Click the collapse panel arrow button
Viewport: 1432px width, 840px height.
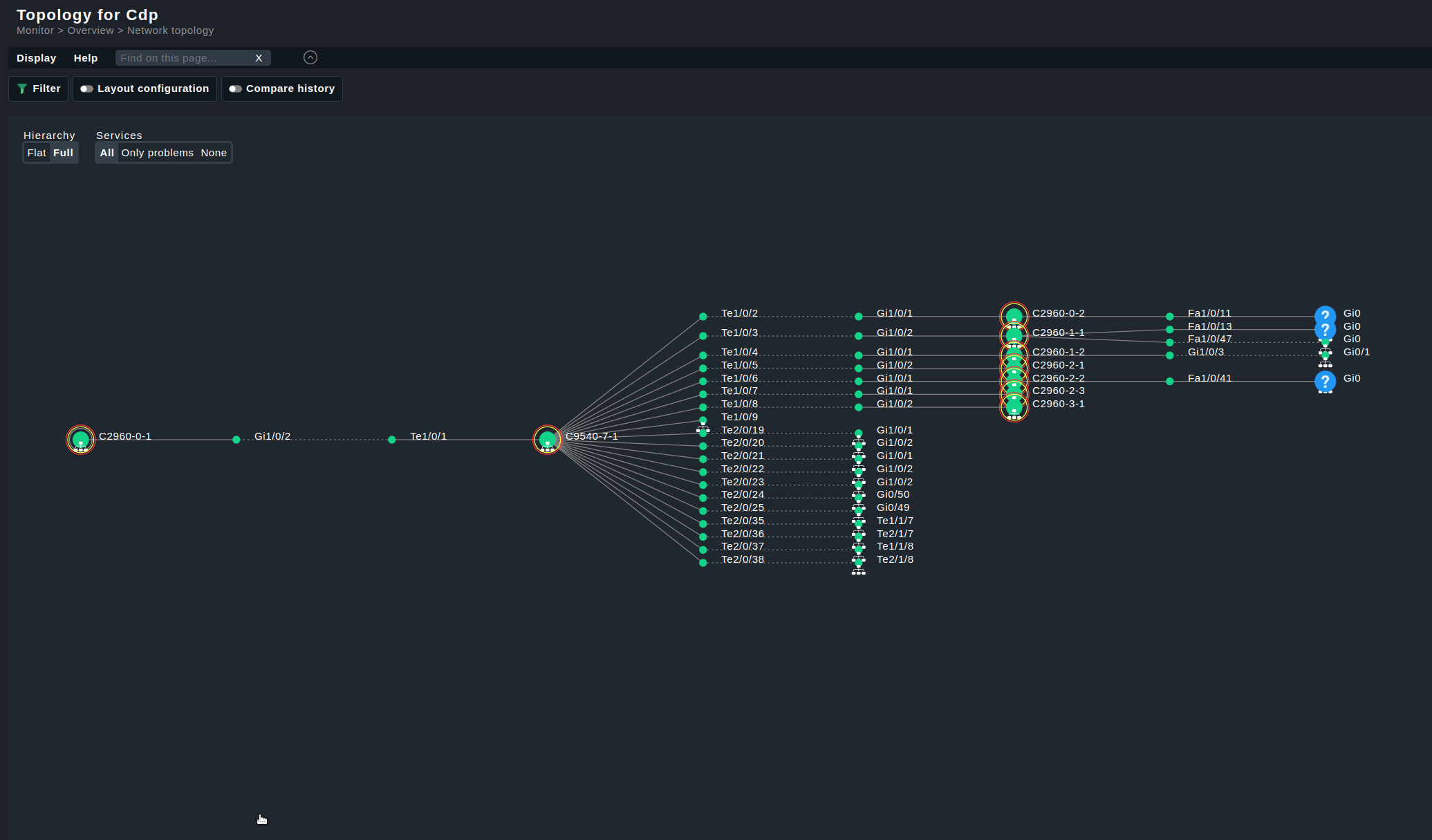(311, 57)
